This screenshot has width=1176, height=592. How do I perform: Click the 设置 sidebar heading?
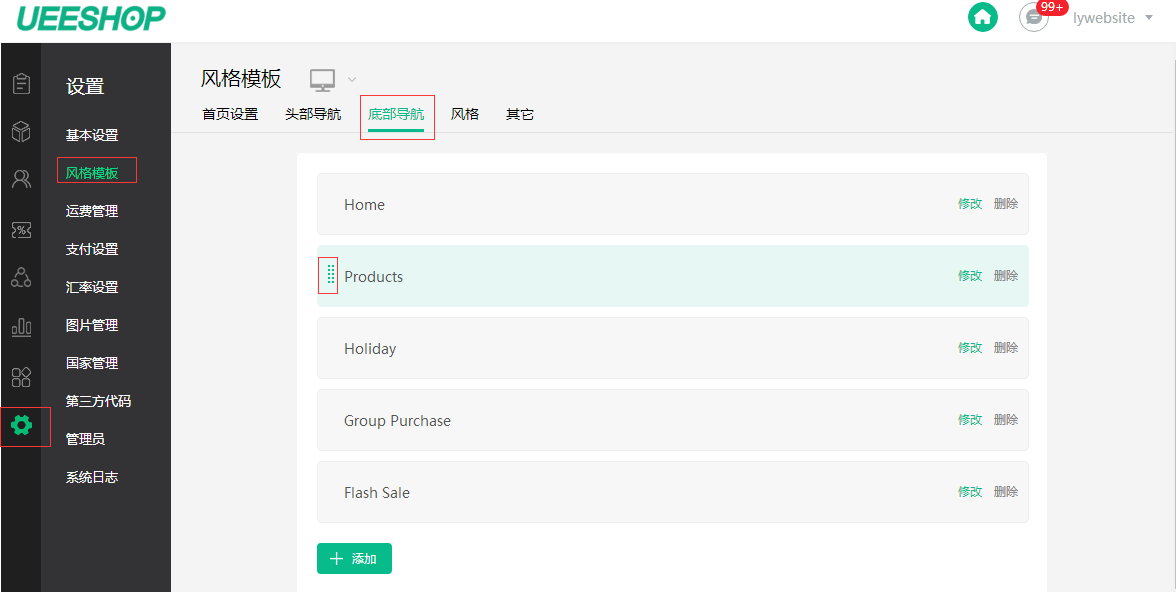(86, 86)
